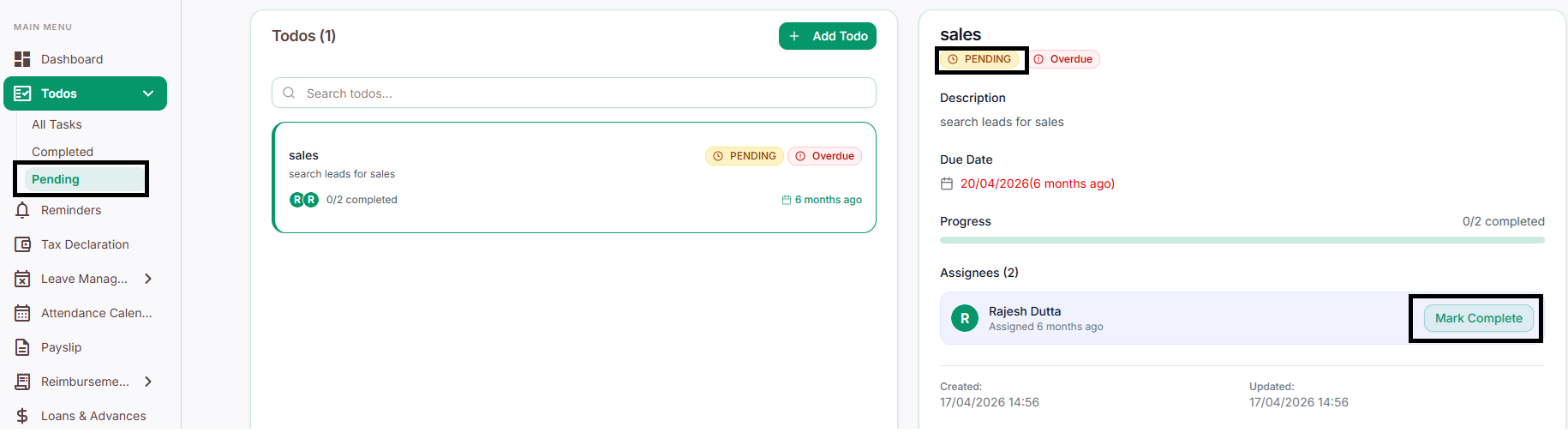This screenshot has height=433, width=1568.
Task: Click the alert icon in card Overdue badge
Action: pos(800,156)
